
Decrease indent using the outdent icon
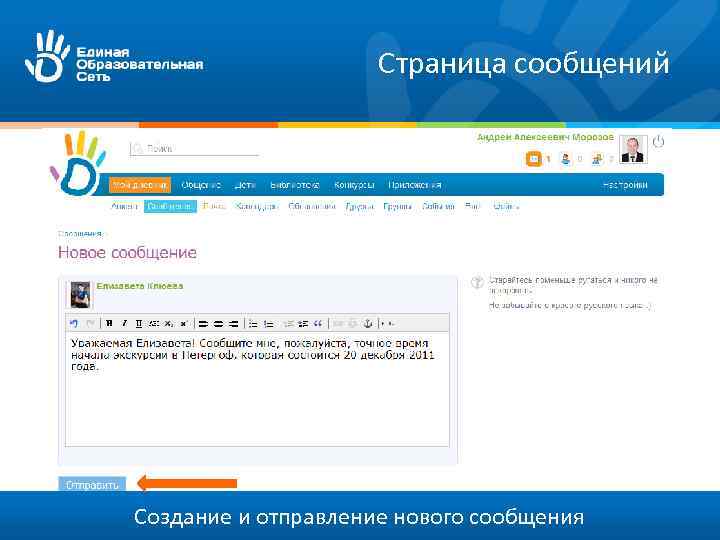pyautogui.click(x=288, y=324)
